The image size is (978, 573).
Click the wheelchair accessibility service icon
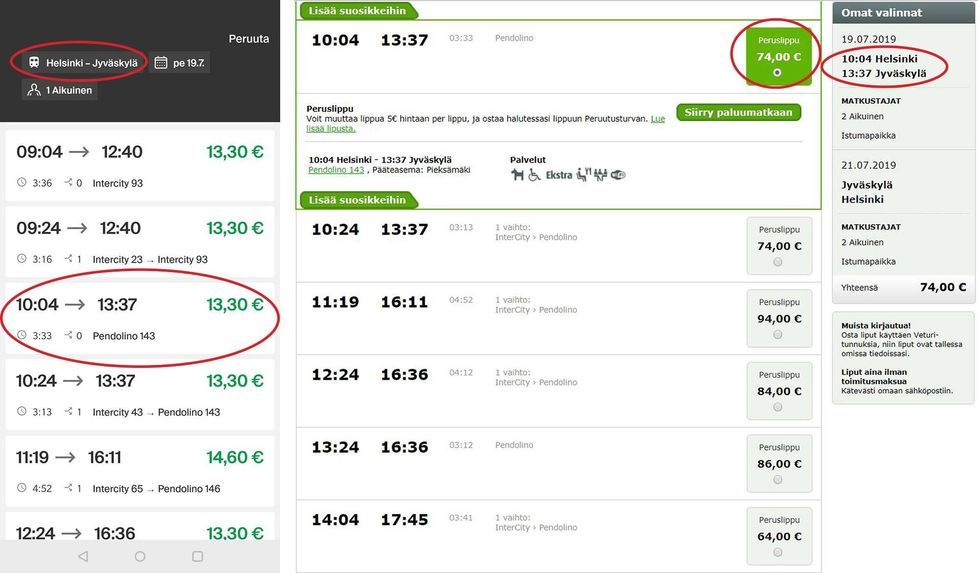point(535,175)
